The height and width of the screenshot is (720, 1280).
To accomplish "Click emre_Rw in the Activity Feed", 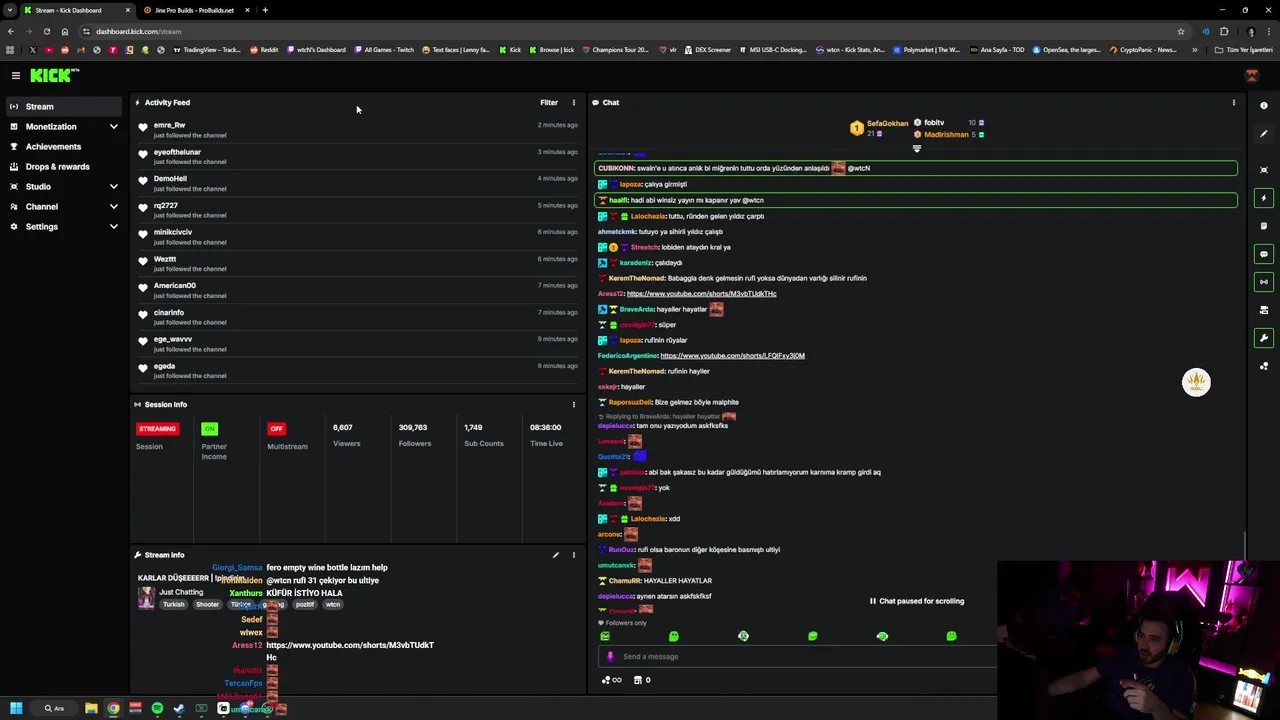I will pyautogui.click(x=169, y=125).
